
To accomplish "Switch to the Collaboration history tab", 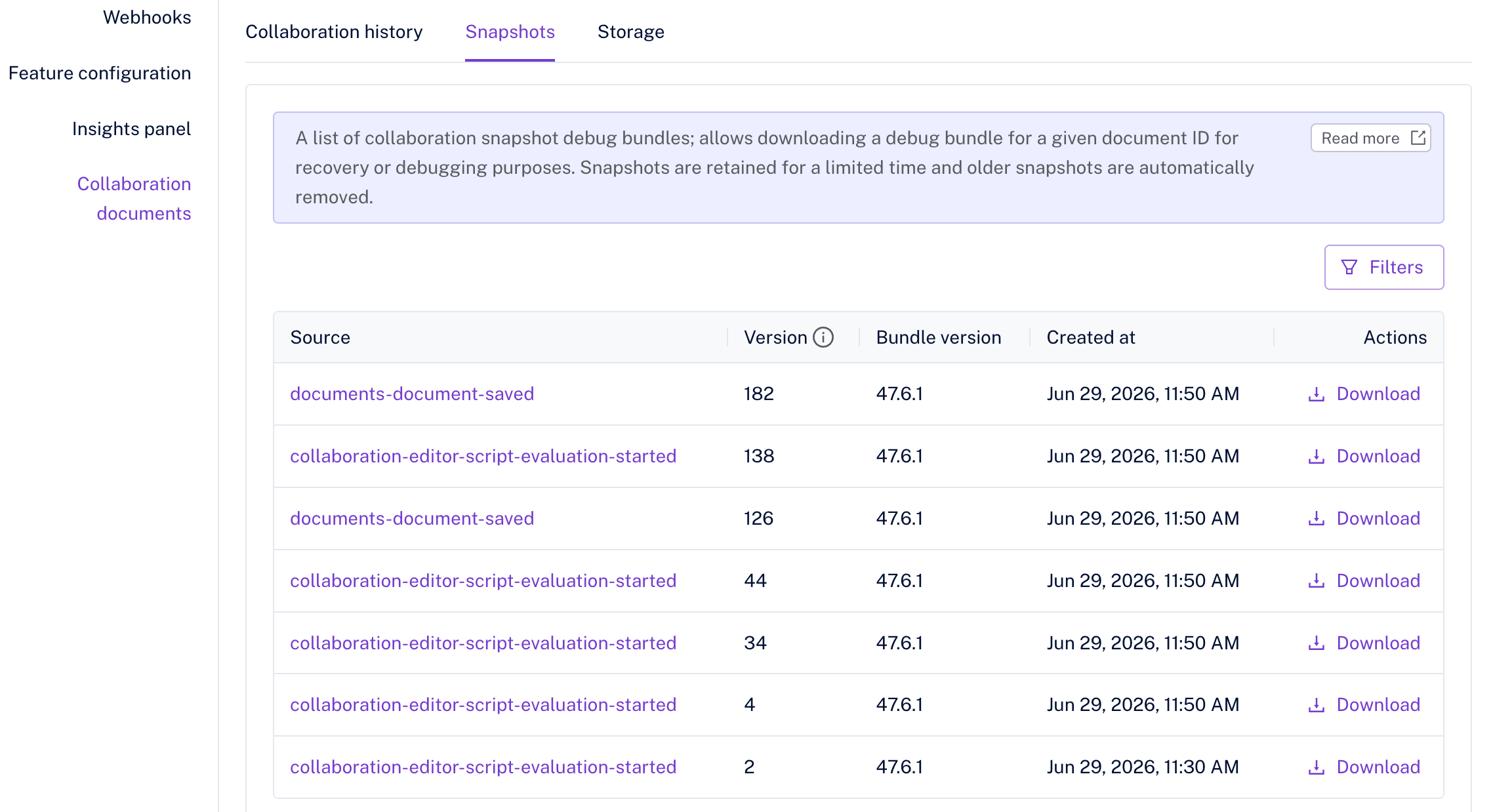I will (x=334, y=31).
